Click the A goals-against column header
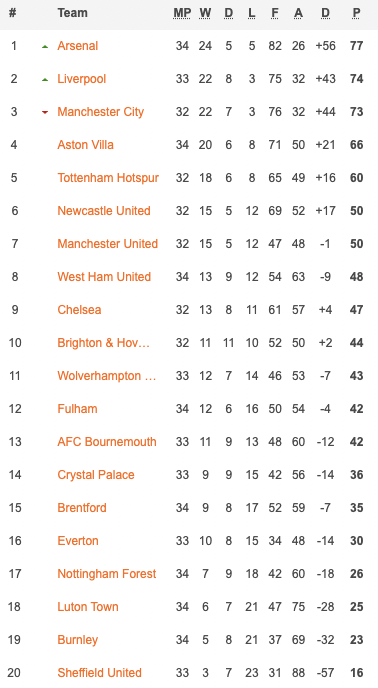The width and height of the screenshot is (378, 688). [298, 13]
